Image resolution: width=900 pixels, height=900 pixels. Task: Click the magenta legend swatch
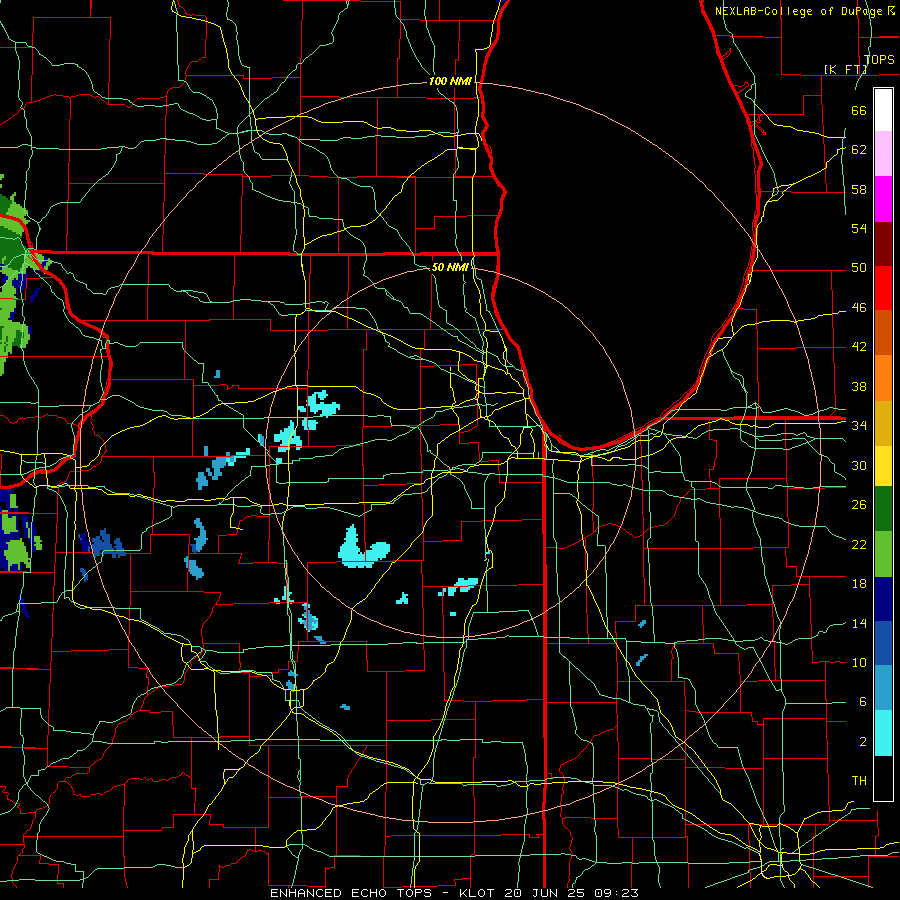coord(883,199)
